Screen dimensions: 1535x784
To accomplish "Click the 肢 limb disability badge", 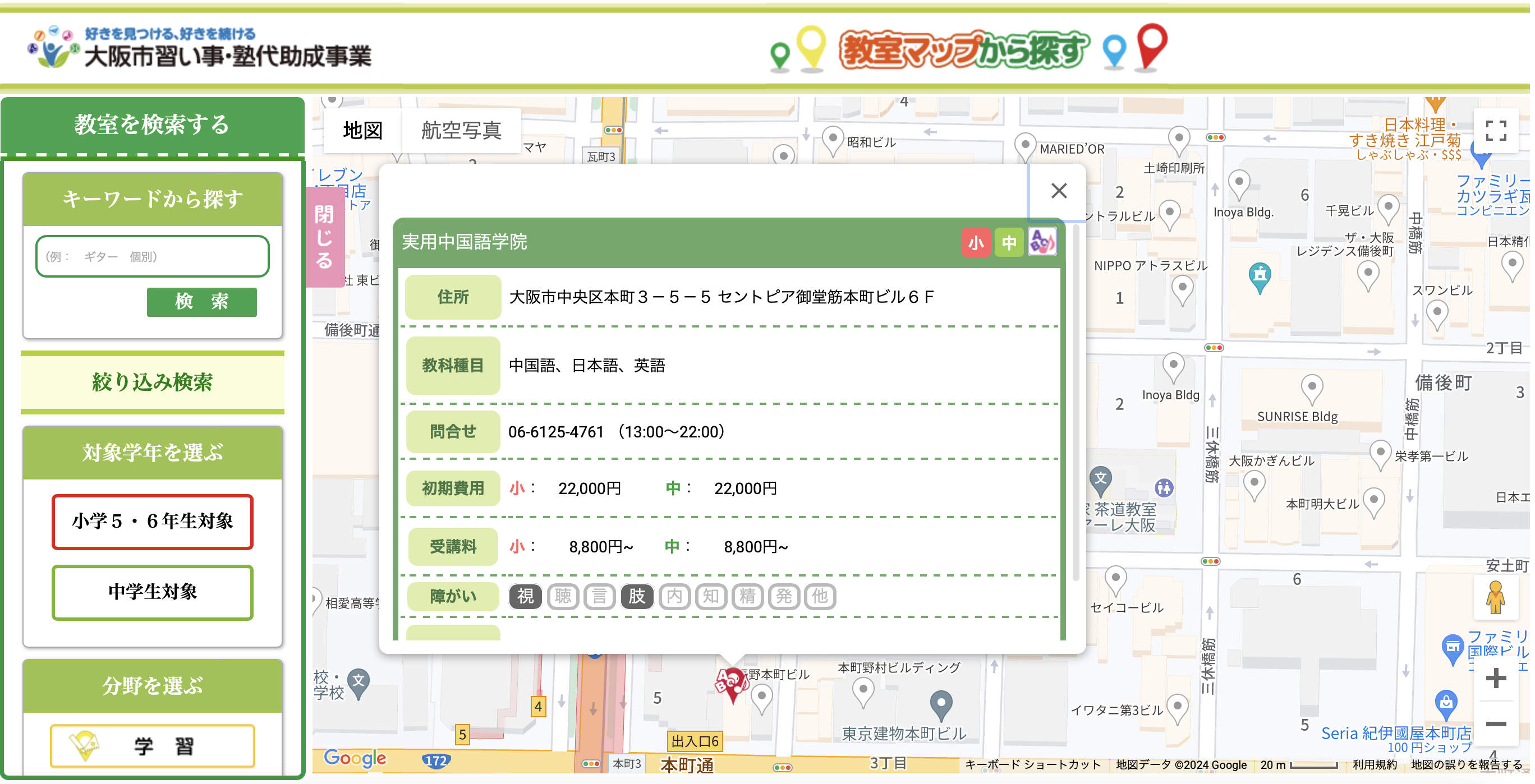I will (637, 596).
